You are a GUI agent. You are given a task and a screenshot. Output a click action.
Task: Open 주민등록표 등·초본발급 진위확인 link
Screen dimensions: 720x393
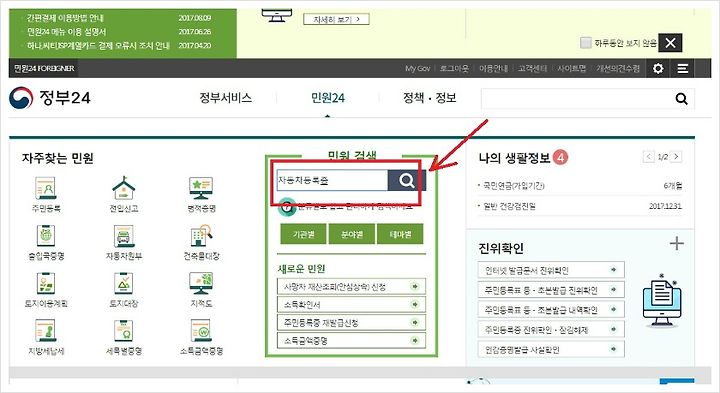tap(551, 290)
